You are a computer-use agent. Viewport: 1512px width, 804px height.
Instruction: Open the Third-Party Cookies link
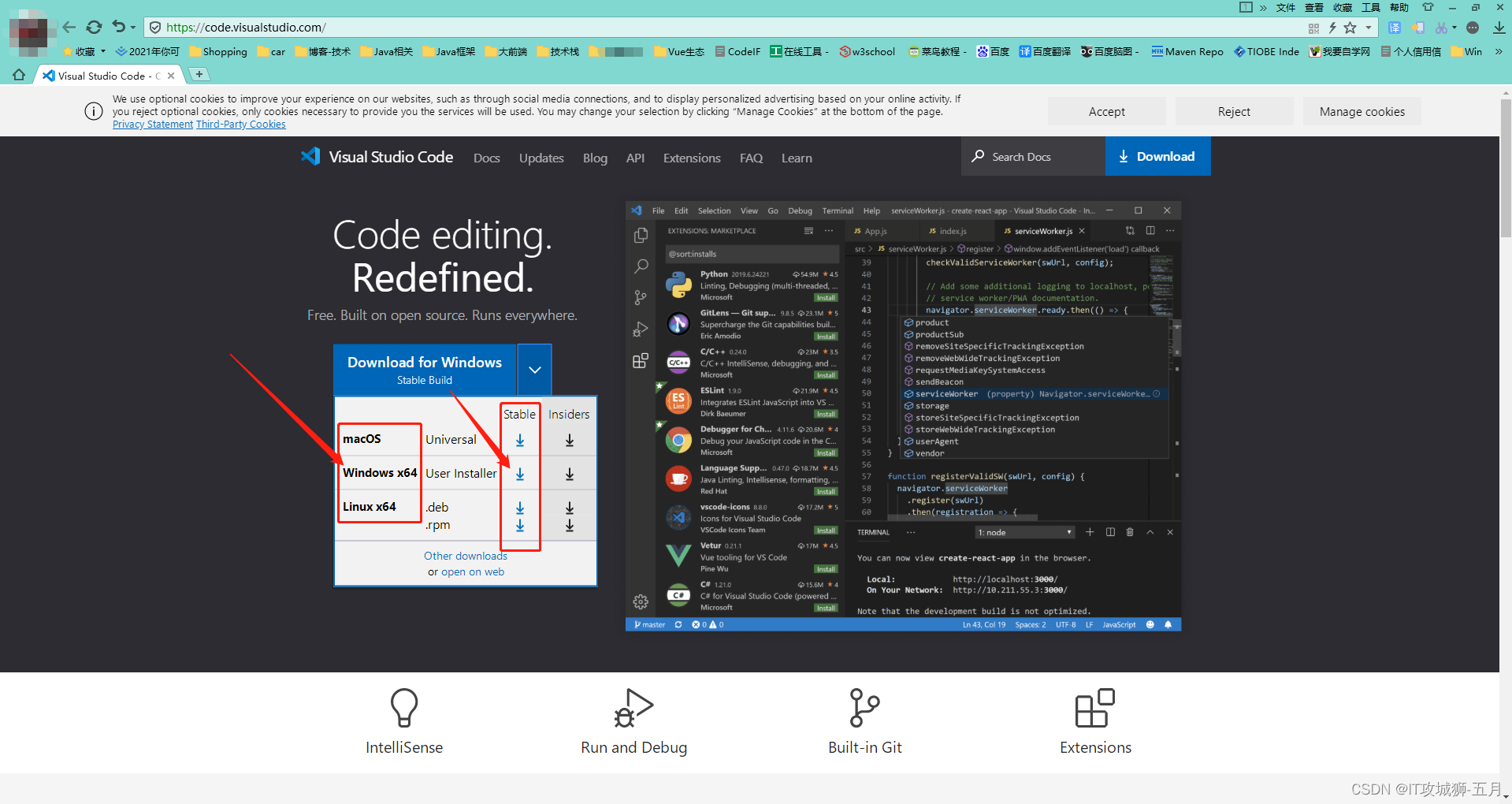[241, 125]
